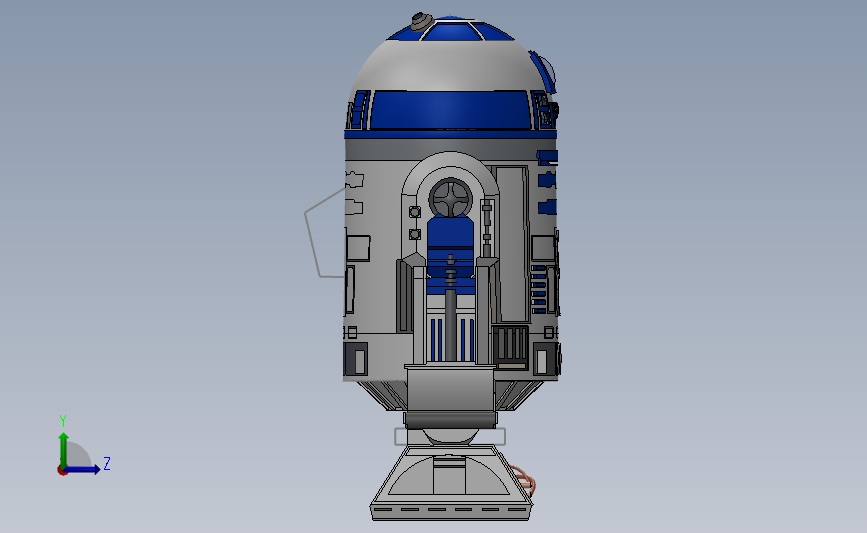Screen dimensions: 867x533
Task: Select the wide blue band on the dome
Action: 451,111
